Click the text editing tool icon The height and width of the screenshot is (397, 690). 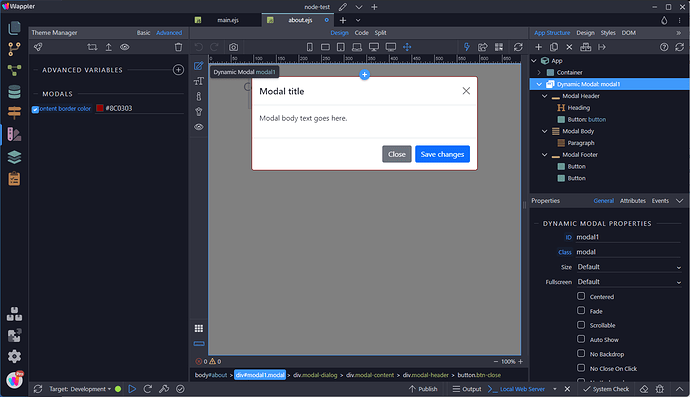click(x=198, y=81)
